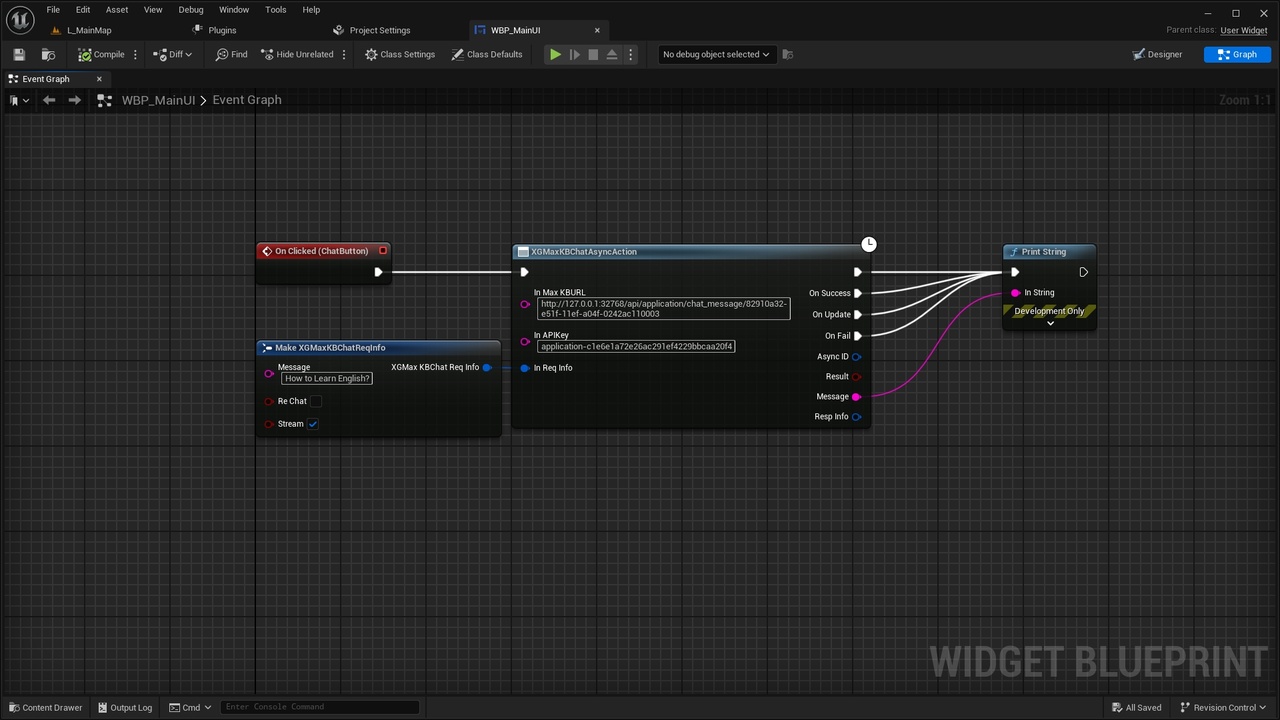The width and height of the screenshot is (1280, 720).
Task: Click the Resp Info output pin
Action: pos(856,417)
